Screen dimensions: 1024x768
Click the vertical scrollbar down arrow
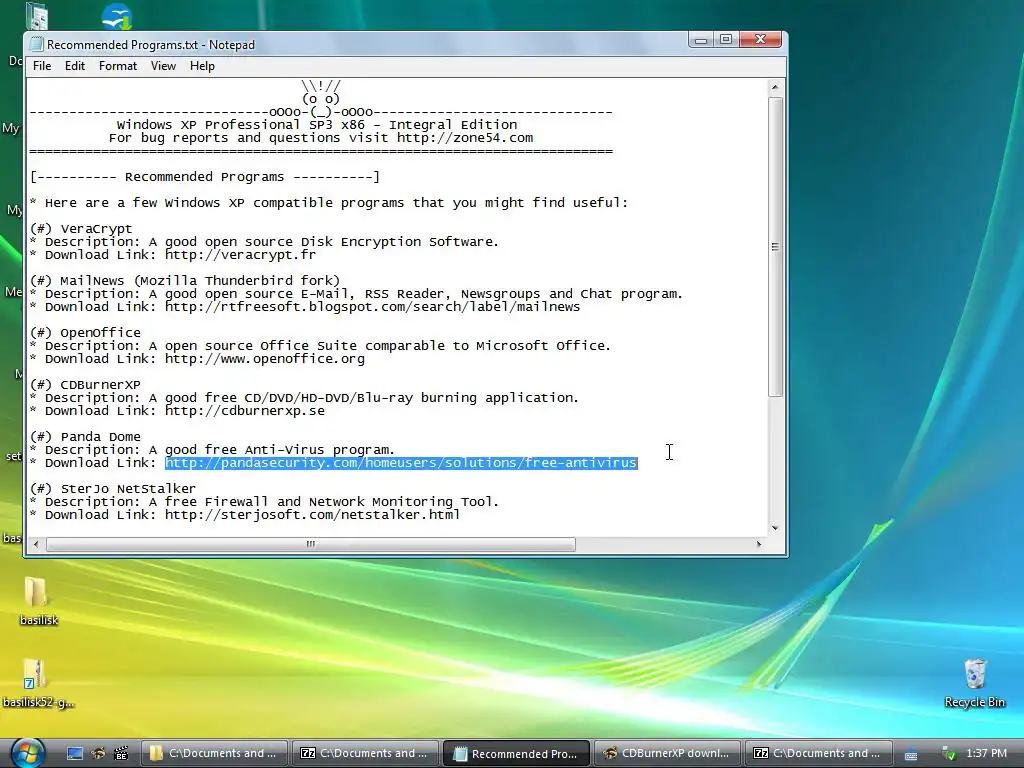775,528
